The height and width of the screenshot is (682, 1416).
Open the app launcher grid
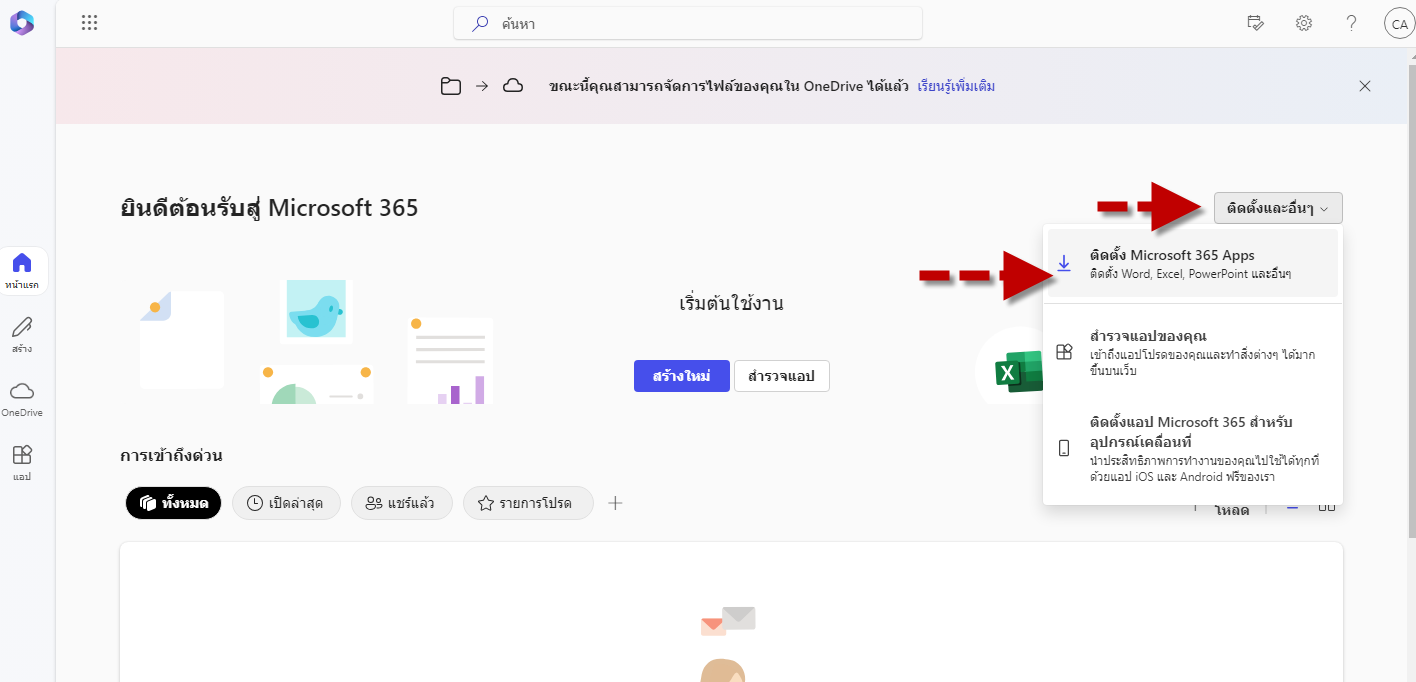[x=89, y=23]
